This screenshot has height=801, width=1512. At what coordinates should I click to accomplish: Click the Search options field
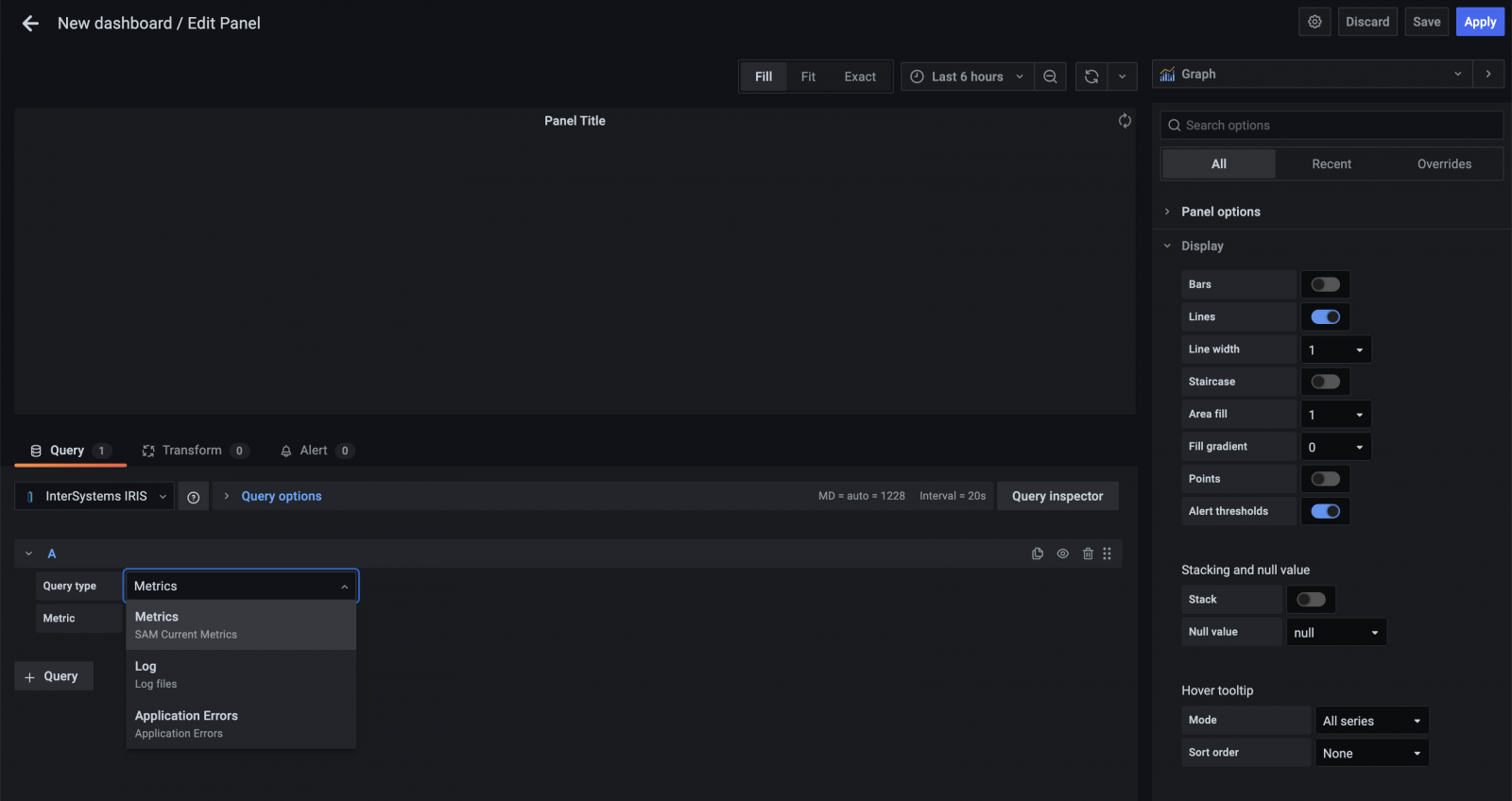(x=1331, y=125)
